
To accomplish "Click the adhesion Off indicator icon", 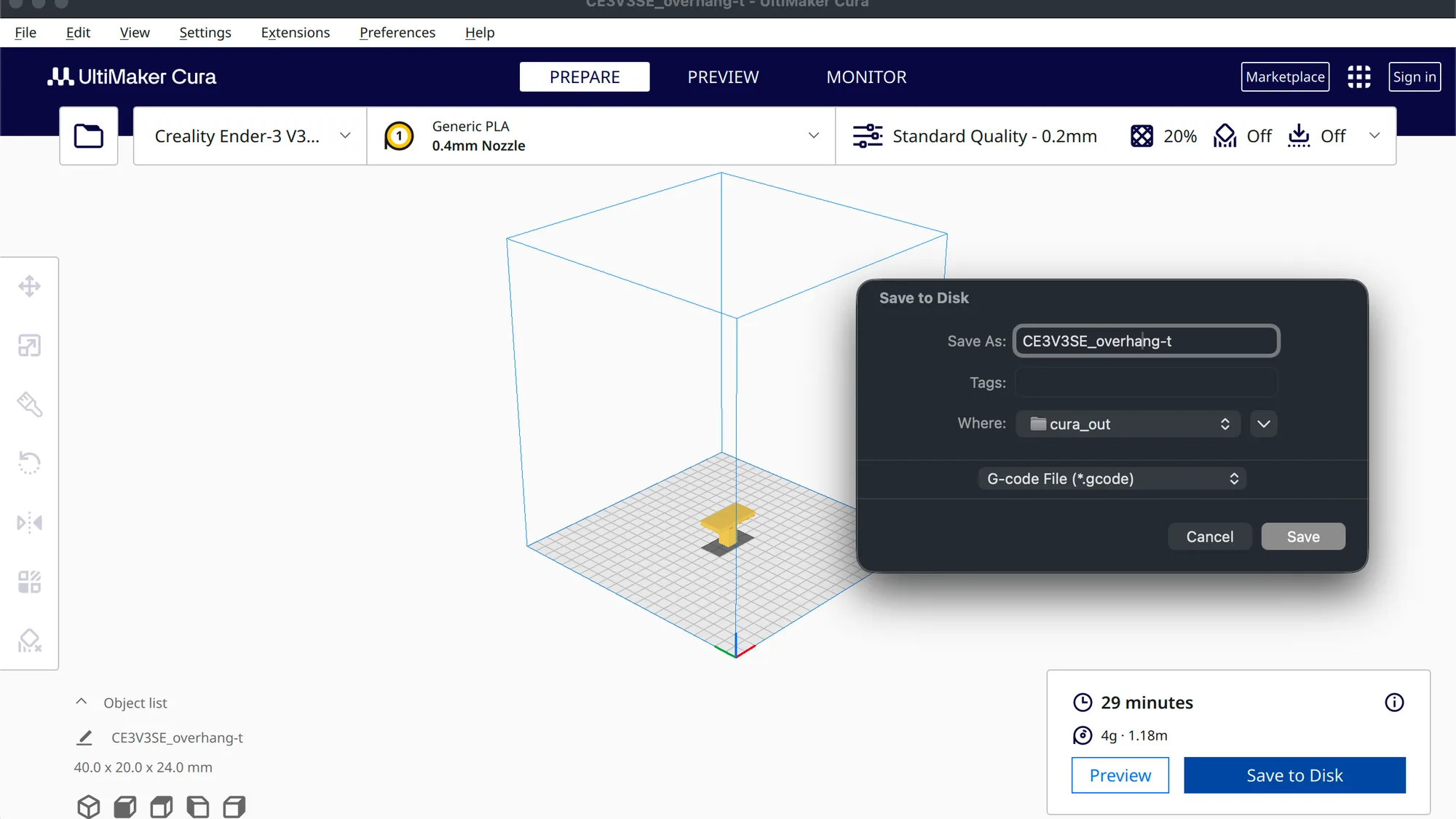I will pyautogui.click(x=1299, y=136).
